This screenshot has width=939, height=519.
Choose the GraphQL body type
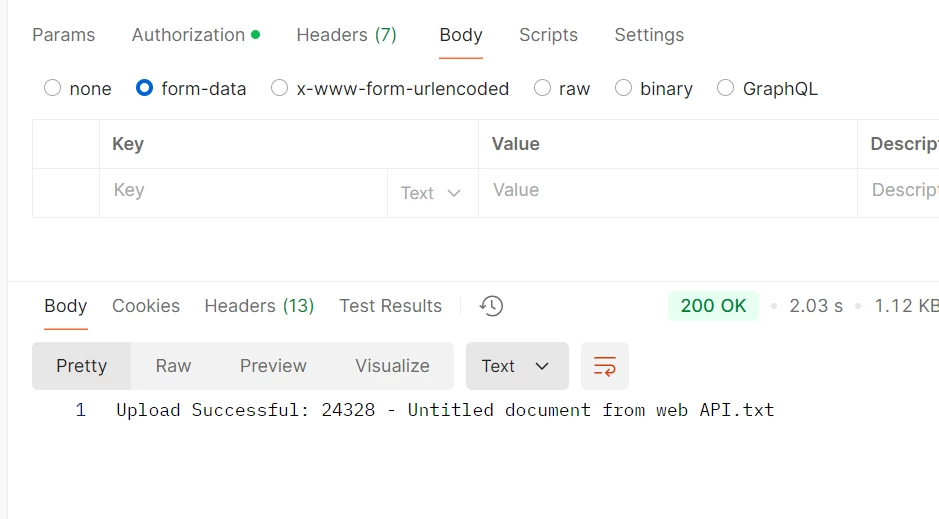click(x=725, y=88)
